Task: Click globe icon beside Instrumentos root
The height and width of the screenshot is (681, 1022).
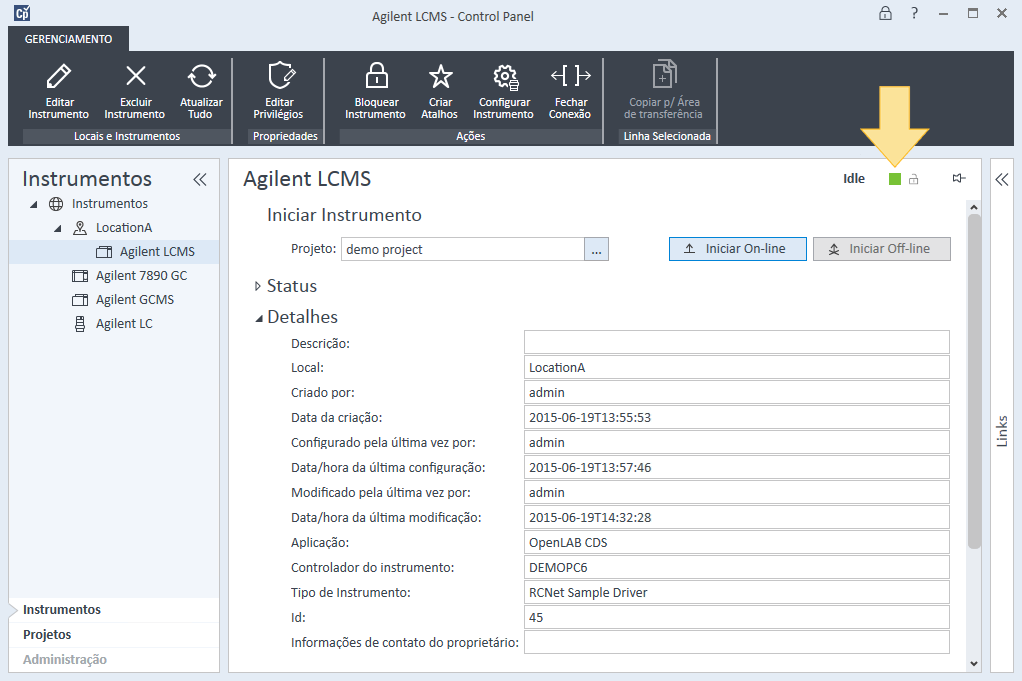Action: (x=57, y=204)
